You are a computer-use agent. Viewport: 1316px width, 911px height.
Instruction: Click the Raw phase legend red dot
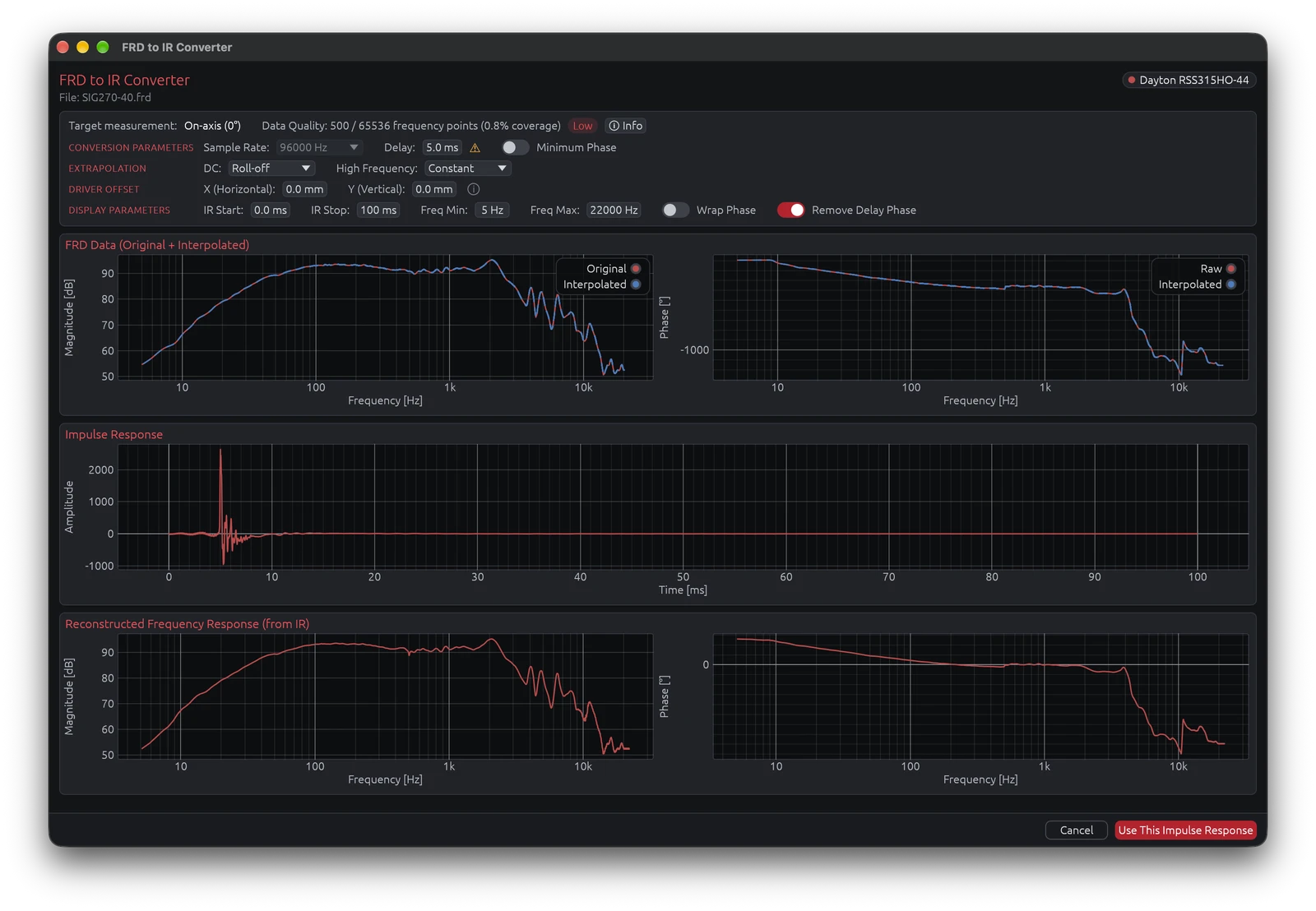pyautogui.click(x=1230, y=269)
